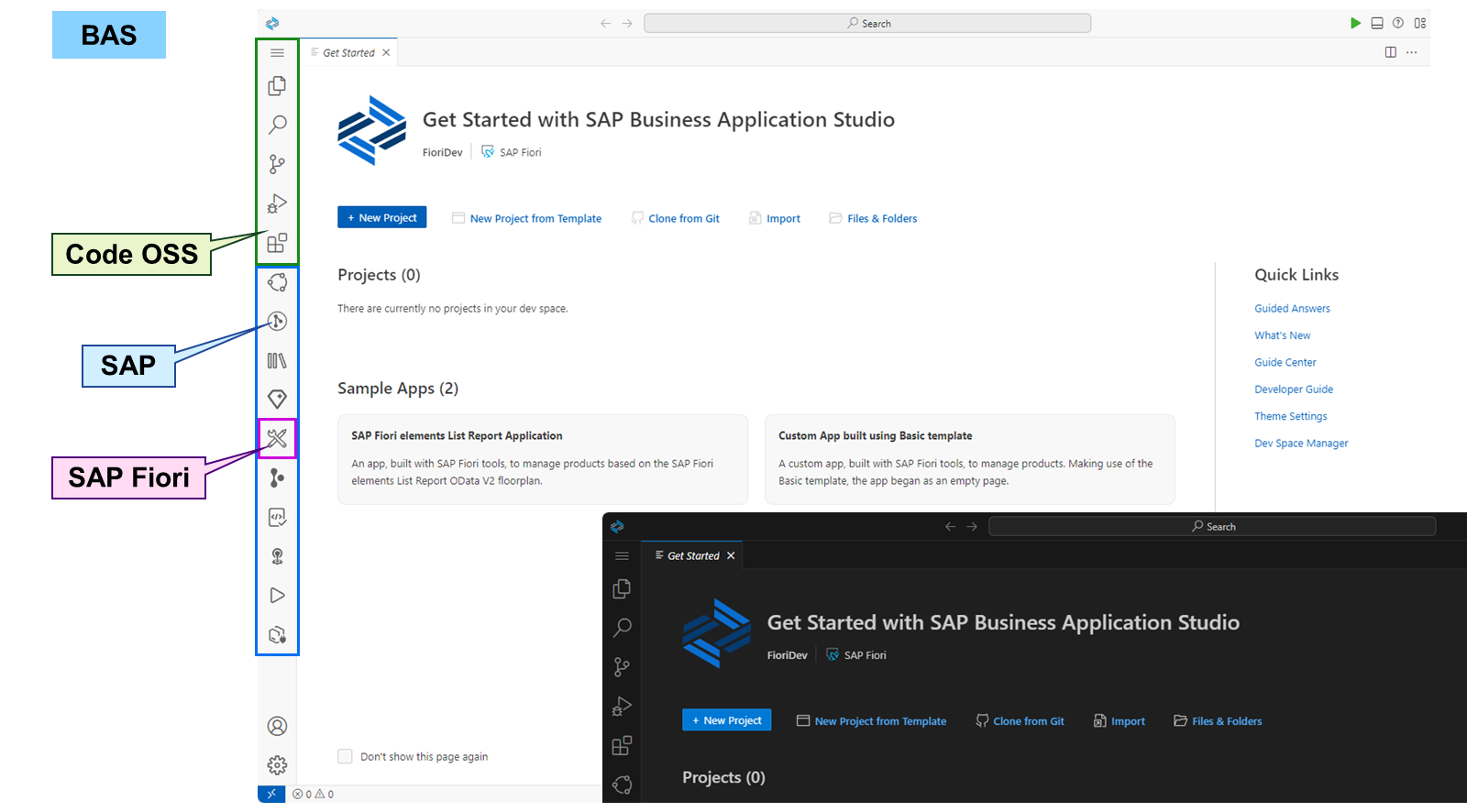Open Manage gear icon in activity bar

[277, 765]
